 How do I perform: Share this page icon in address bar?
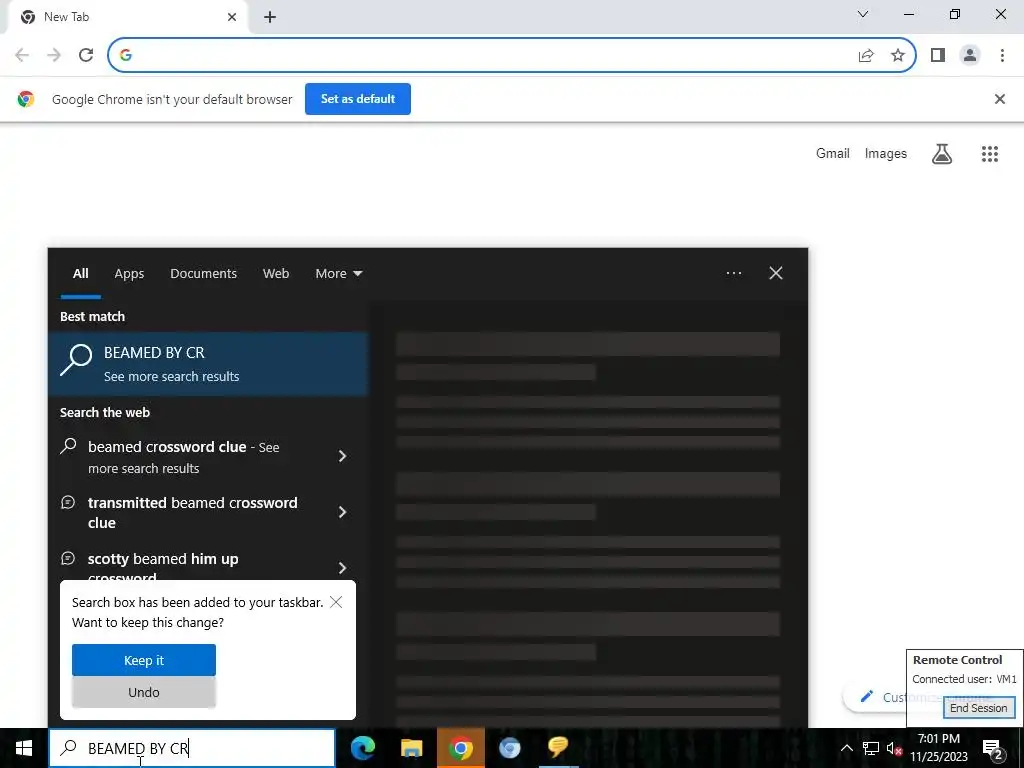[866, 55]
